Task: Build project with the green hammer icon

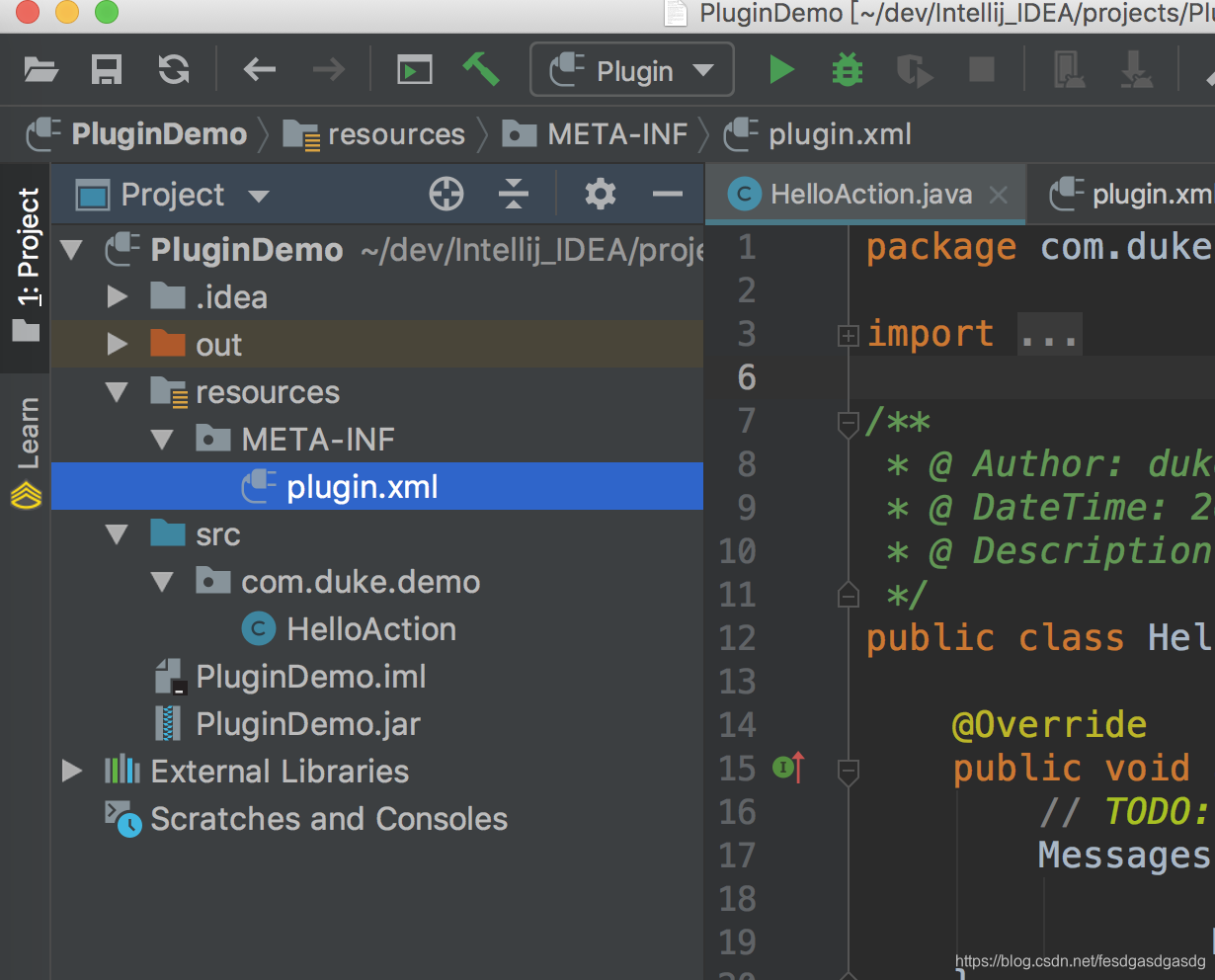Action: [481, 69]
